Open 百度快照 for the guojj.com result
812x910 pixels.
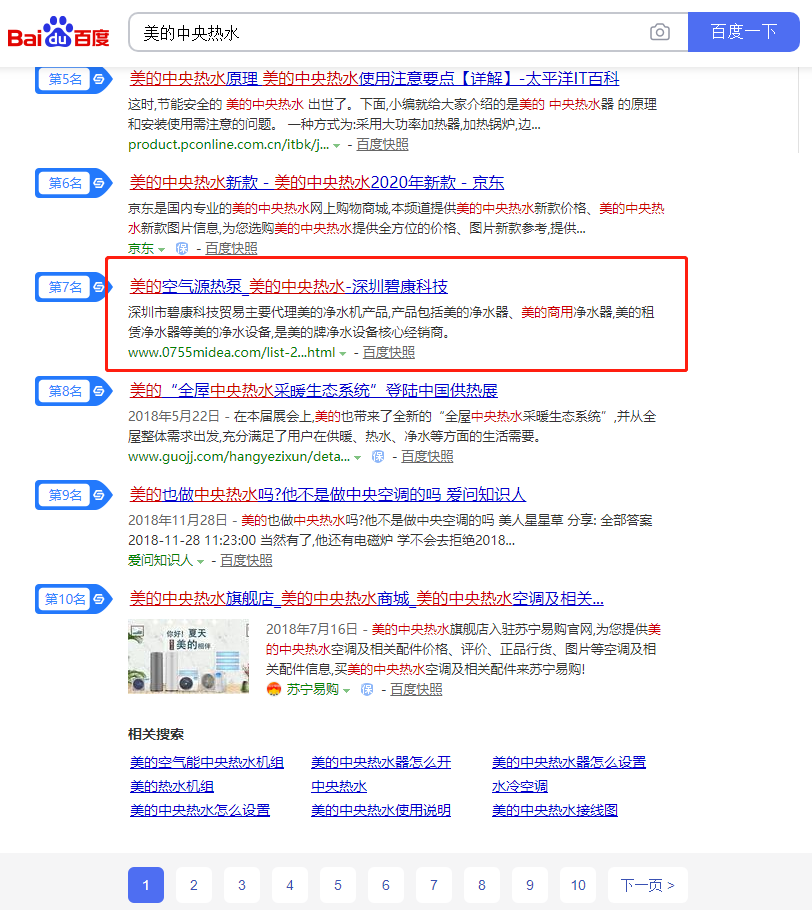click(427, 457)
